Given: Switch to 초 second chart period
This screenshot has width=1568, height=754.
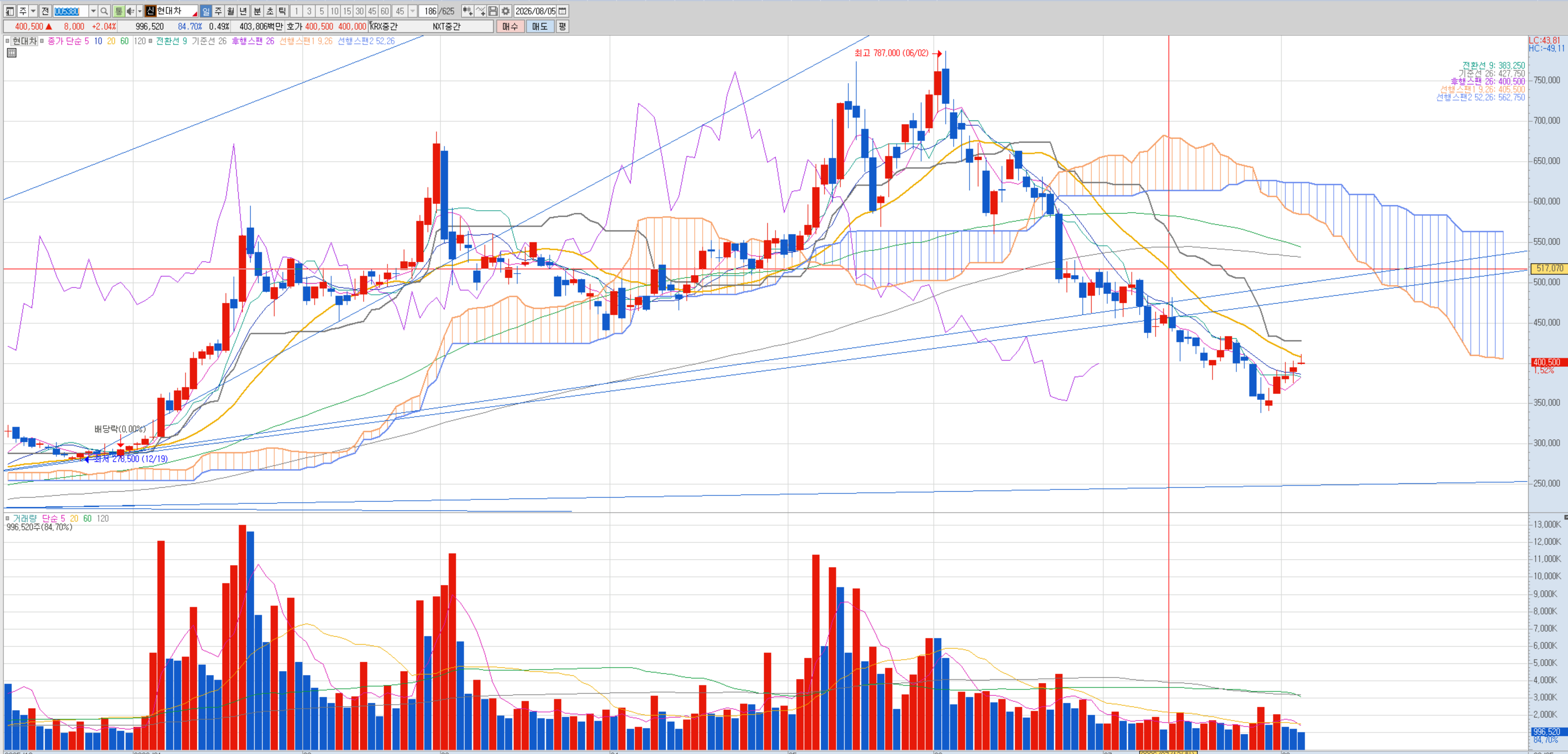Looking at the screenshot, I should (x=270, y=11).
